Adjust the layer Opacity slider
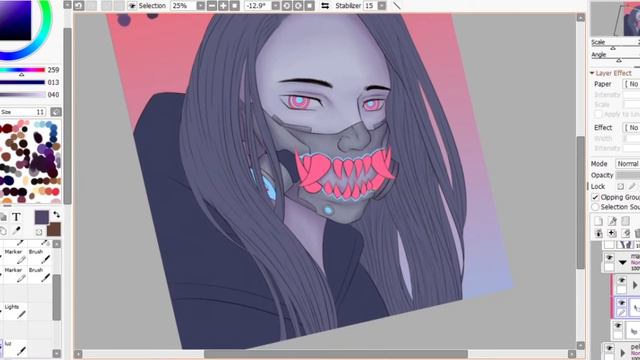 (628, 175)
